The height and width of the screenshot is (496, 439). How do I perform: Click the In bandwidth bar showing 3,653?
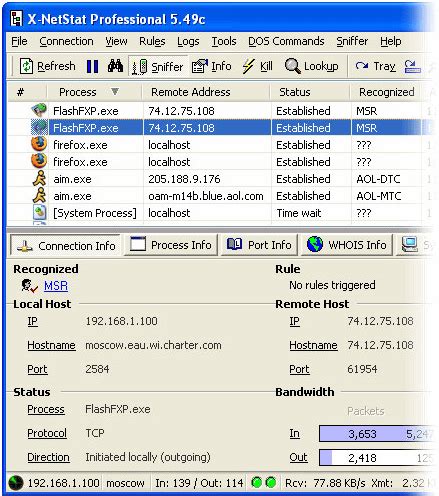click(x=377, y=434)
